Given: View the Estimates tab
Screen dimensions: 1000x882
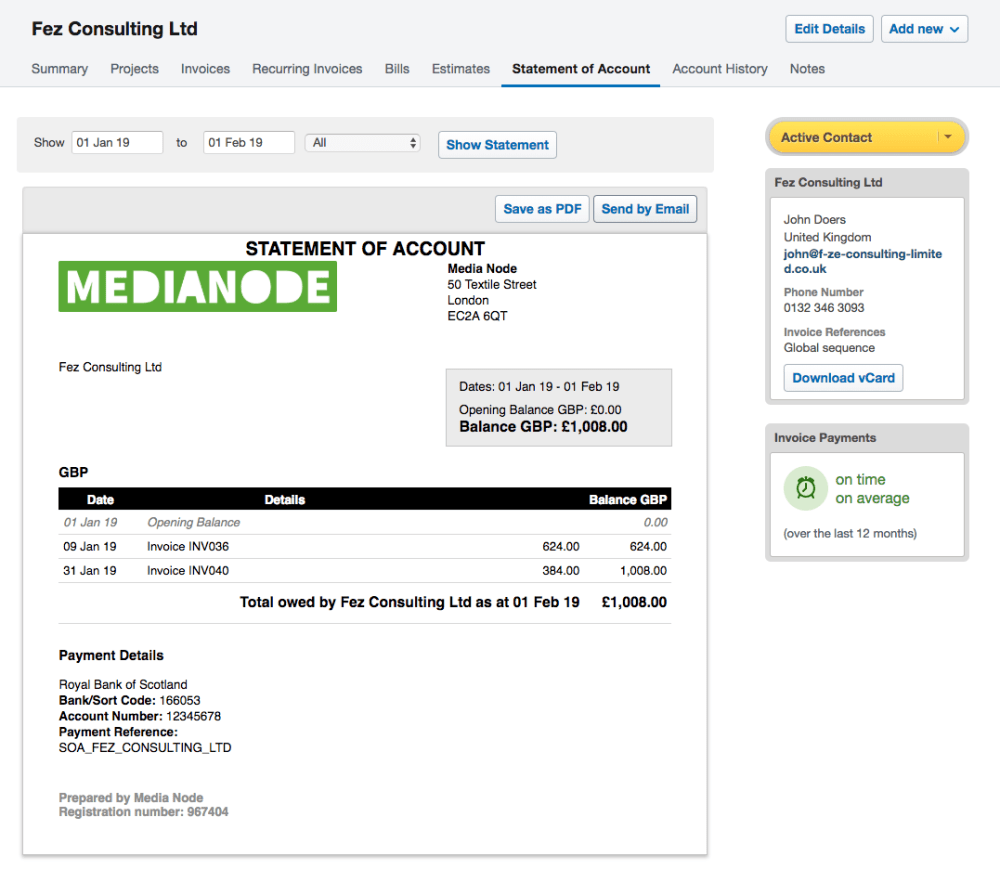Looking at the screenshot, I should pyautogui.click(x=460, y=69).
